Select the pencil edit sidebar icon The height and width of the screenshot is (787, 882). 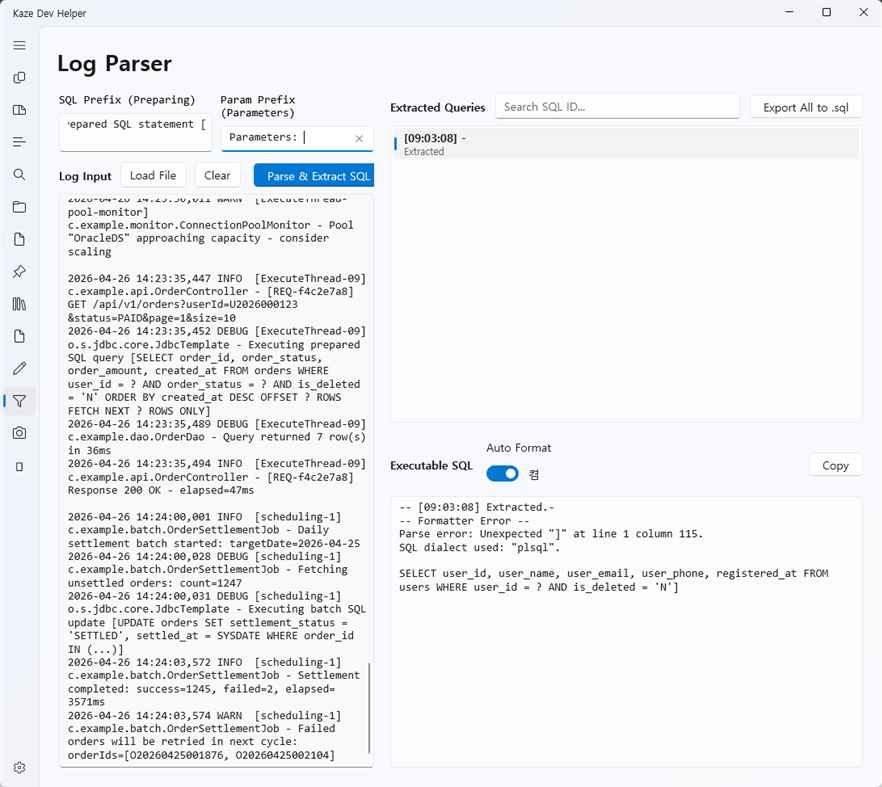click(20, 368)
